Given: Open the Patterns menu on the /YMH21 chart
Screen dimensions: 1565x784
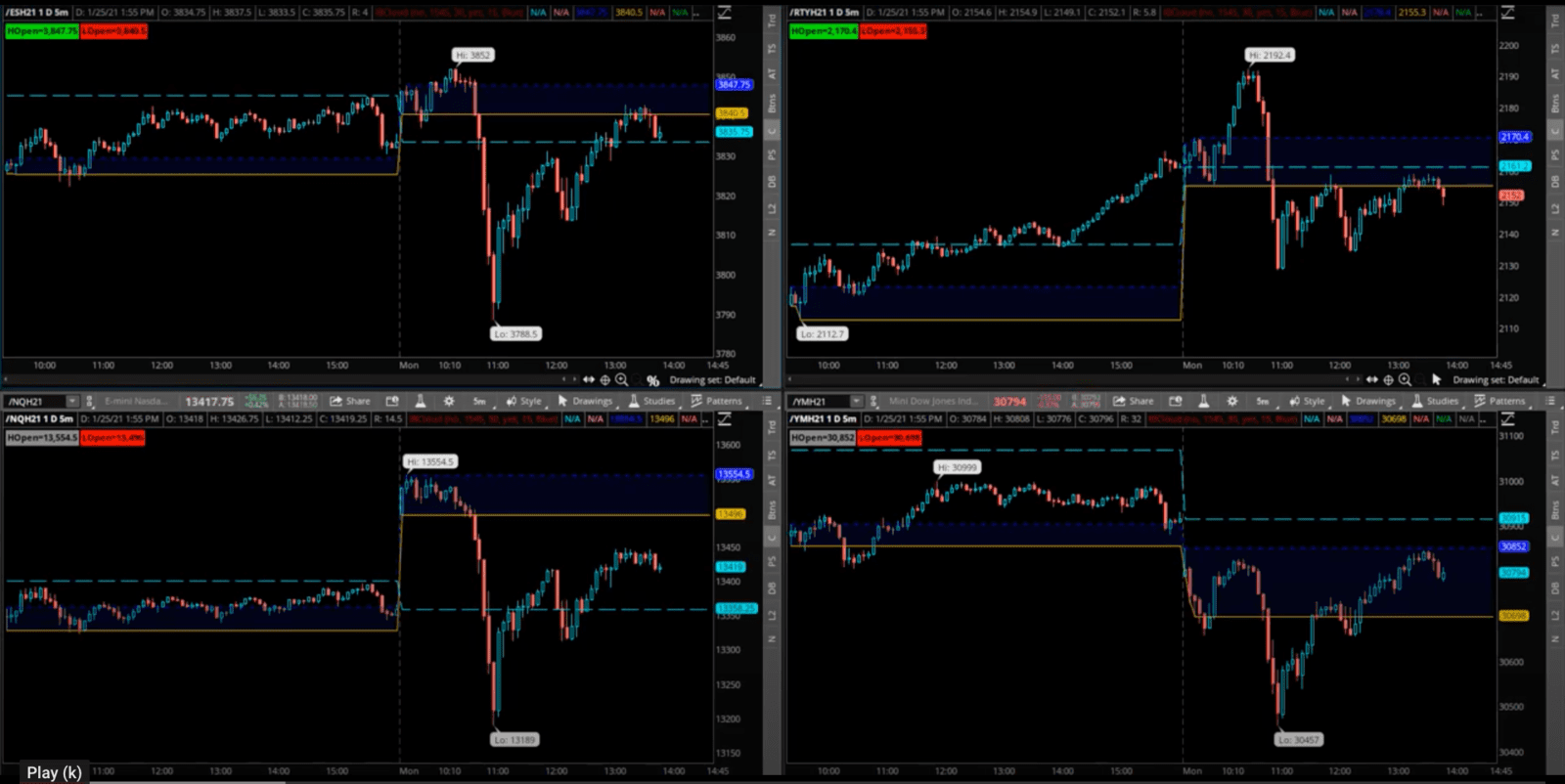Looking at the screenshot, I should [x=1499, y=401].
